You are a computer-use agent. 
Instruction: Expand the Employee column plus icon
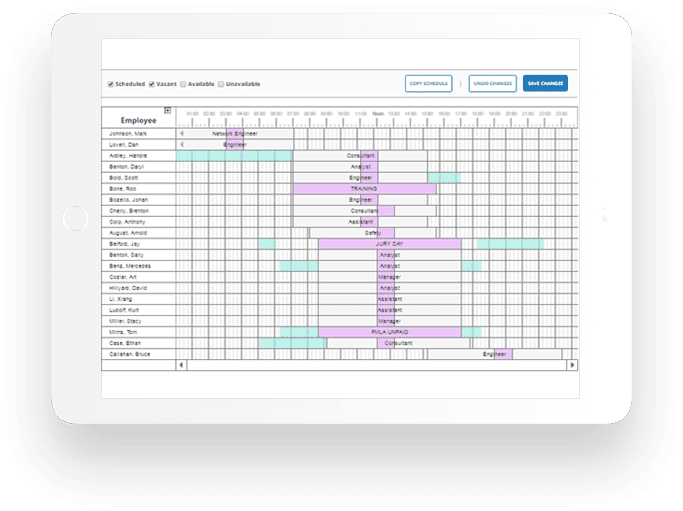pyautogui.click(x=168, y=111)
